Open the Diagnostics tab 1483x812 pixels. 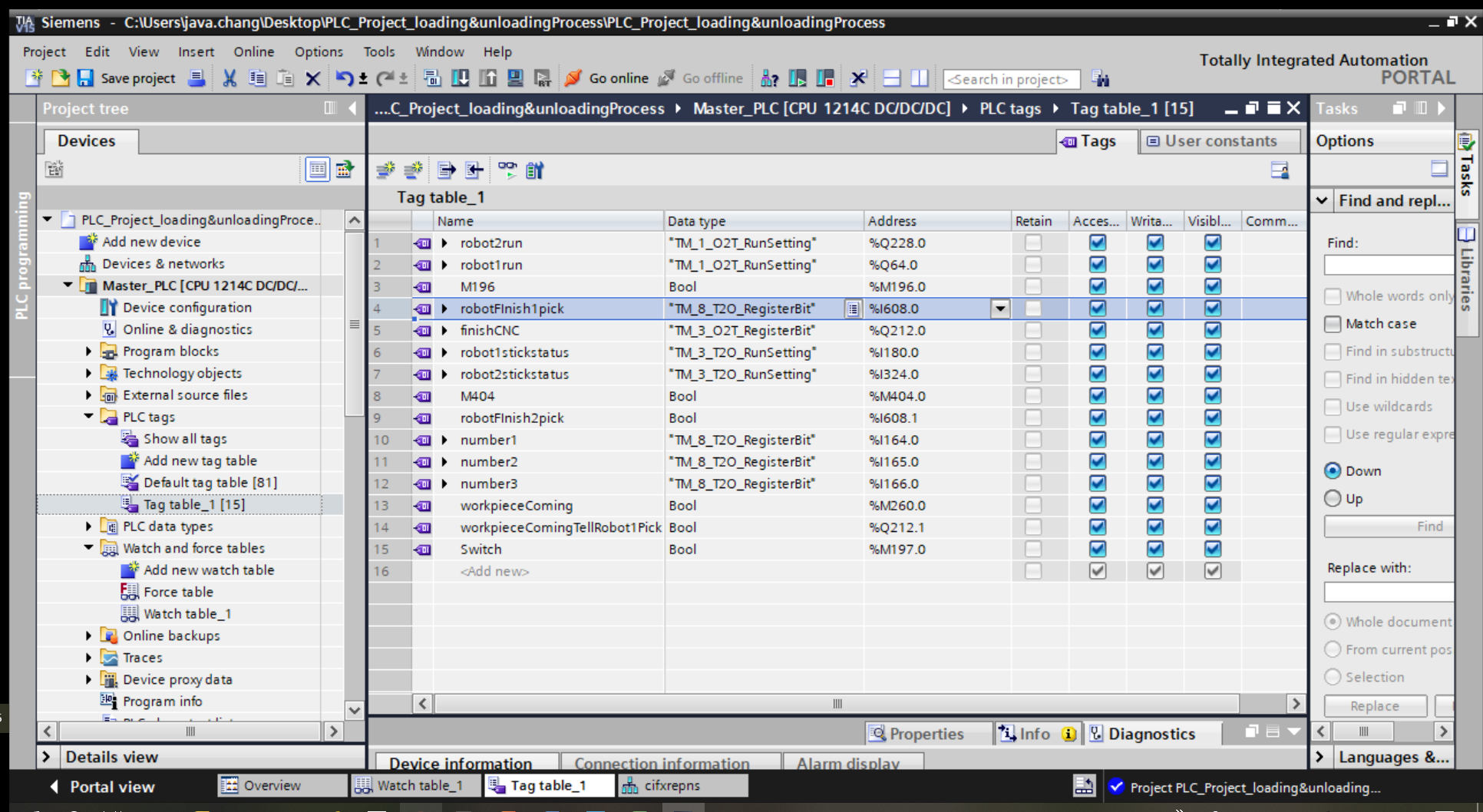pyautogui.click(x=1152, y=734)
